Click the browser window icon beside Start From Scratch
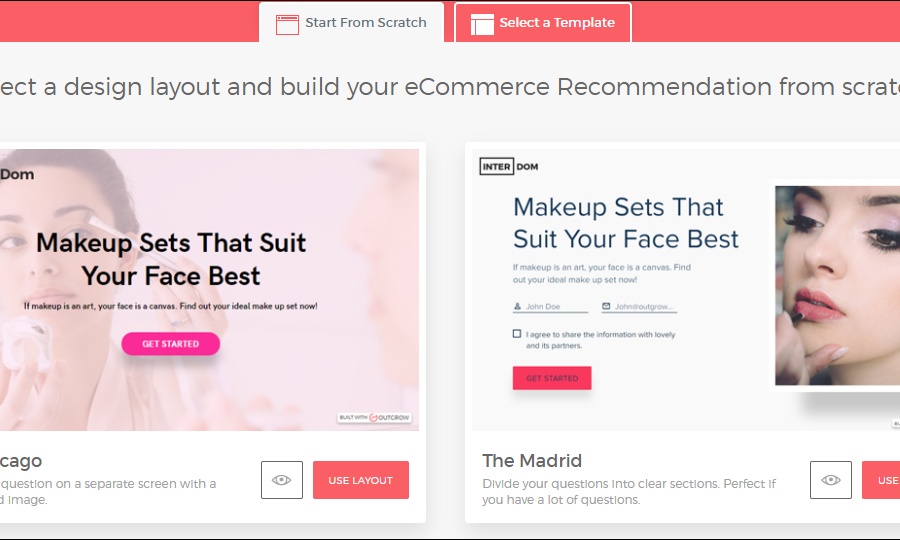The image size is (900, 540). [x=287, y=25]
